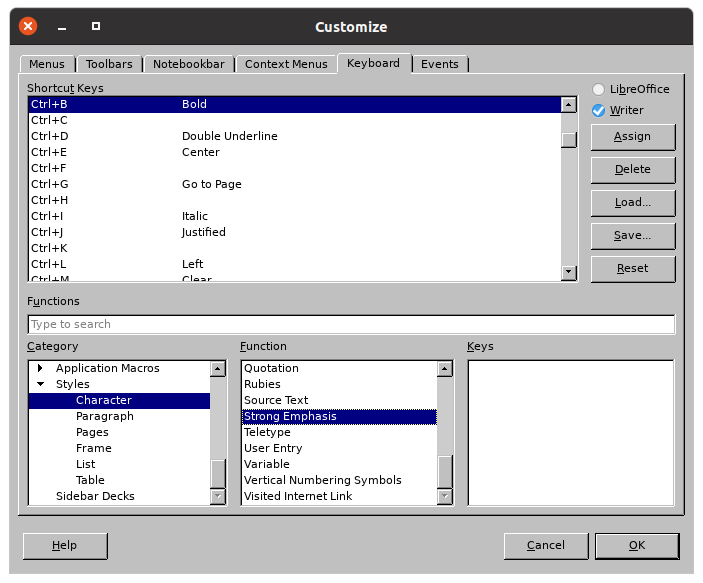The width and height of the screenshot is (703, 583).
Task: Switch to the Menus tab
Action: coord(47,64)
